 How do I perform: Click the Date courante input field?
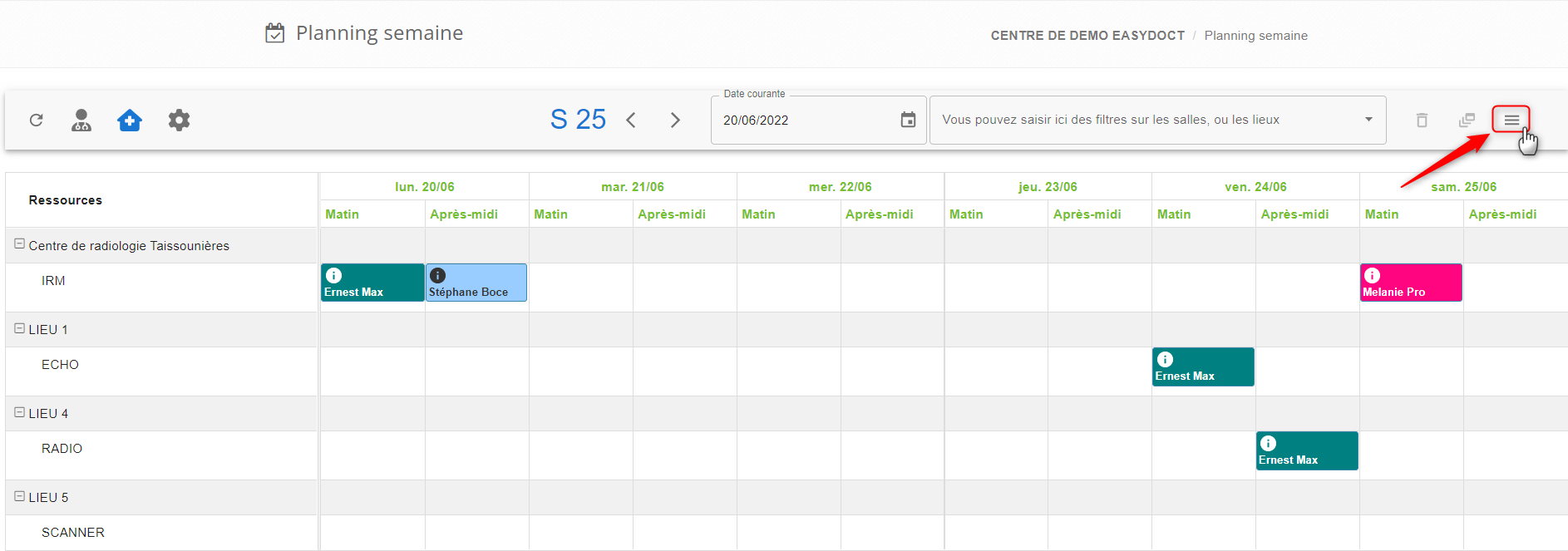802,121
